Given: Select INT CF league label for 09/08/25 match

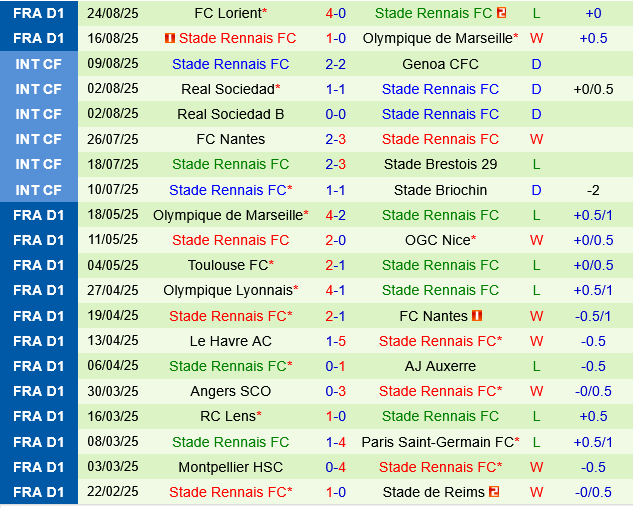Looking at the screenshot, I should [x=38, y=64].
